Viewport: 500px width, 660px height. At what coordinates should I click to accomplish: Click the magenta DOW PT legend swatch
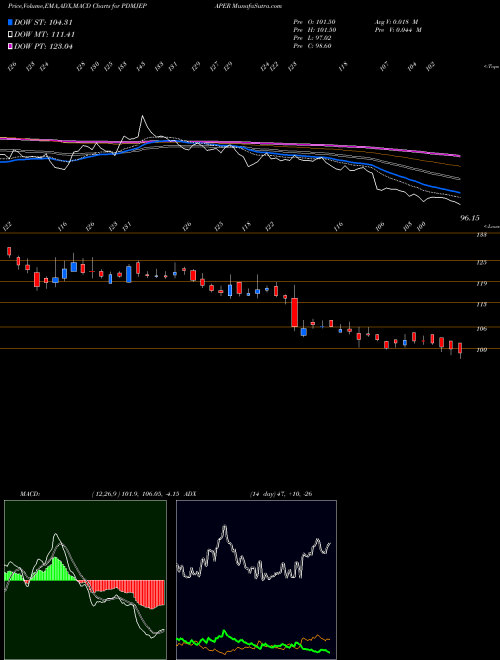(x=10, y=46)
